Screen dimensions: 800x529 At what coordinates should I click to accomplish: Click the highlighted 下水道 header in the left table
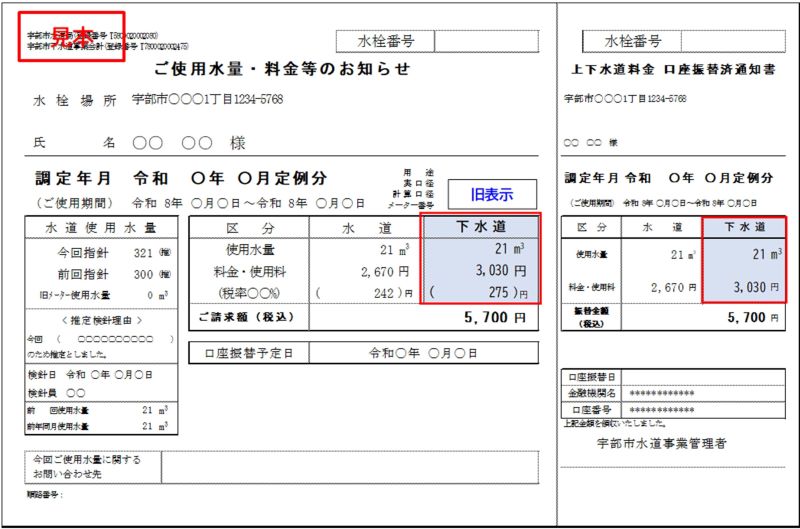(x=480, y=226)
